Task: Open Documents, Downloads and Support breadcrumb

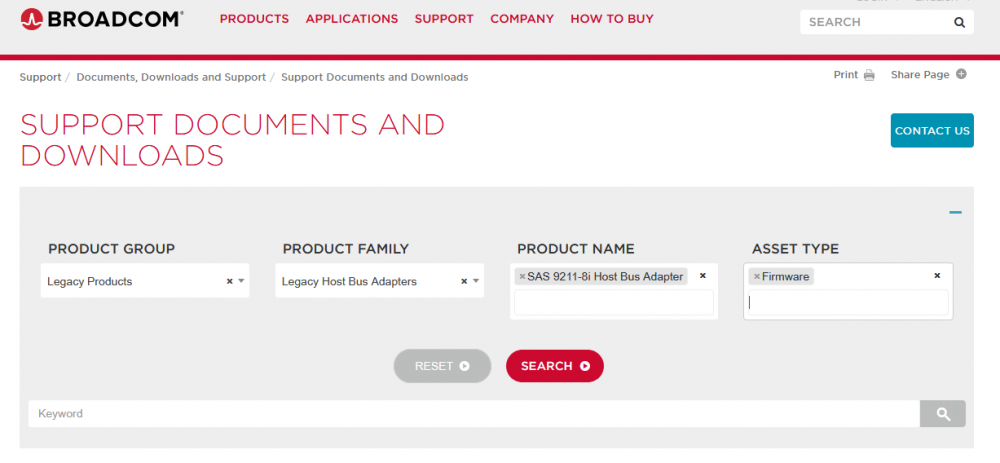Action: 171,77
